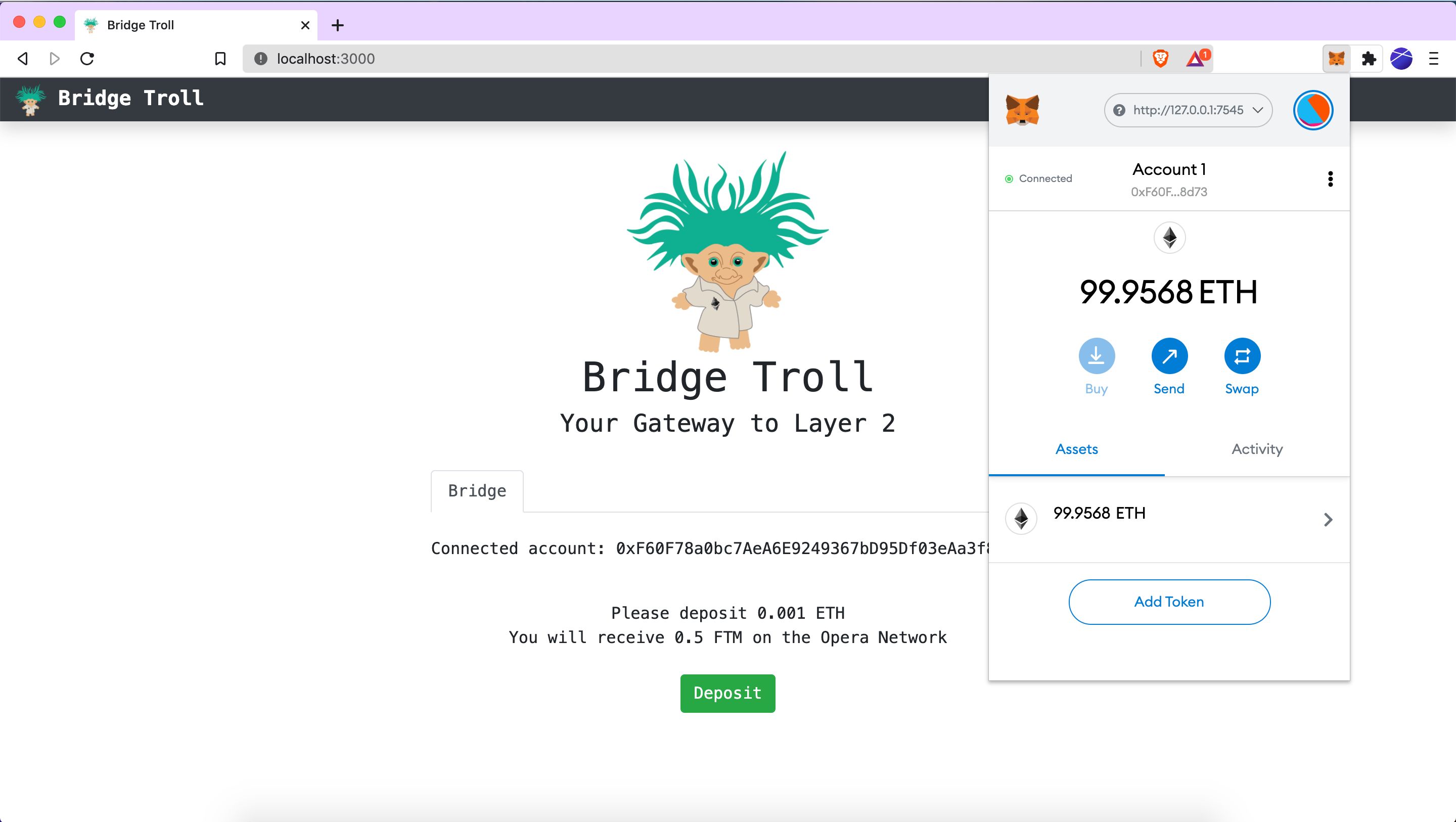Click the Deposit button on Bridge Troll
This screenshot has height=822, width=1456.
[727, 693]
